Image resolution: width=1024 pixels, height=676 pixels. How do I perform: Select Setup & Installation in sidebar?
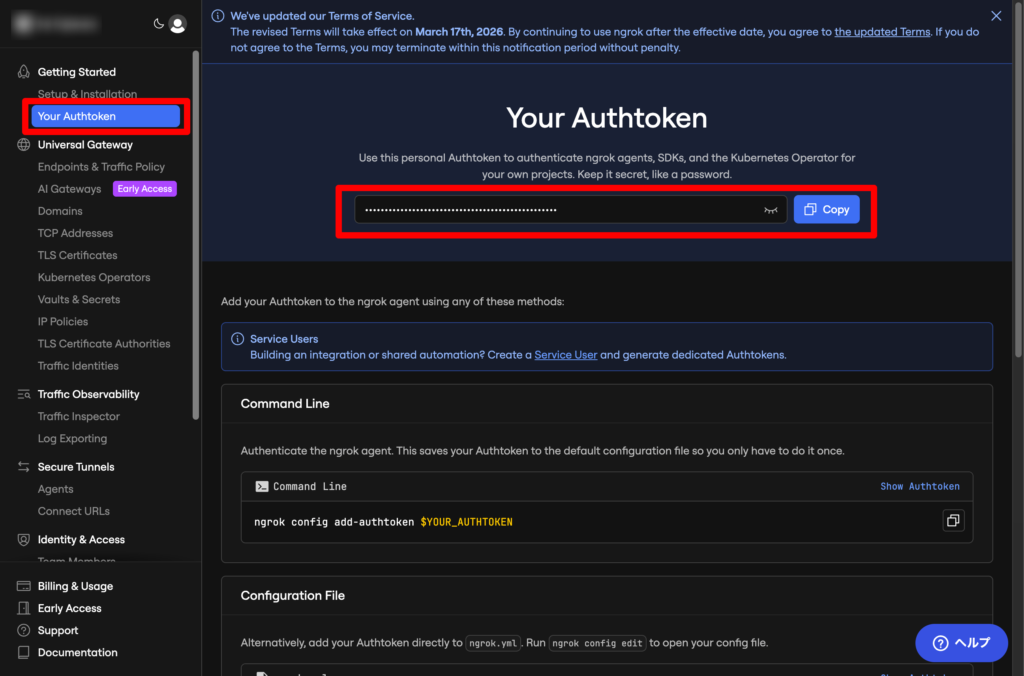[x=87, y=94]
